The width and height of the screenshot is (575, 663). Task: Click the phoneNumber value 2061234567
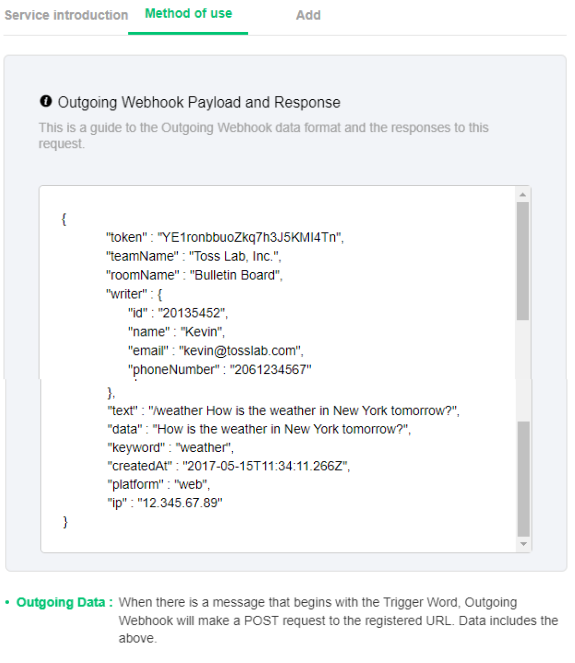(x=271, y=370)
